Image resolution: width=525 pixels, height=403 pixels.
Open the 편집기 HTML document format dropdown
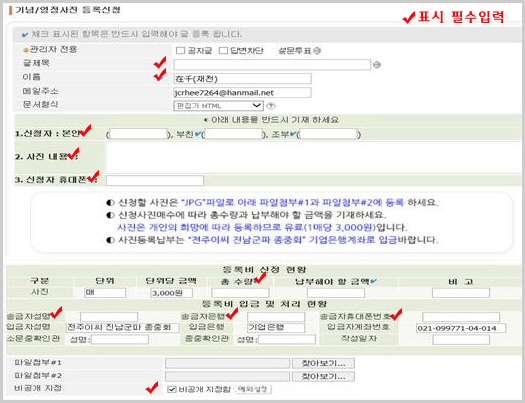[219, 106]
